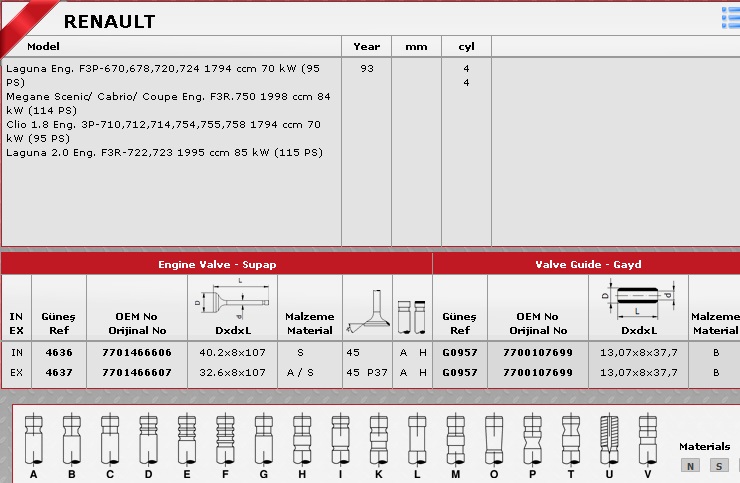
Task: Open the list view icon top right
Action: click(730, 17)
